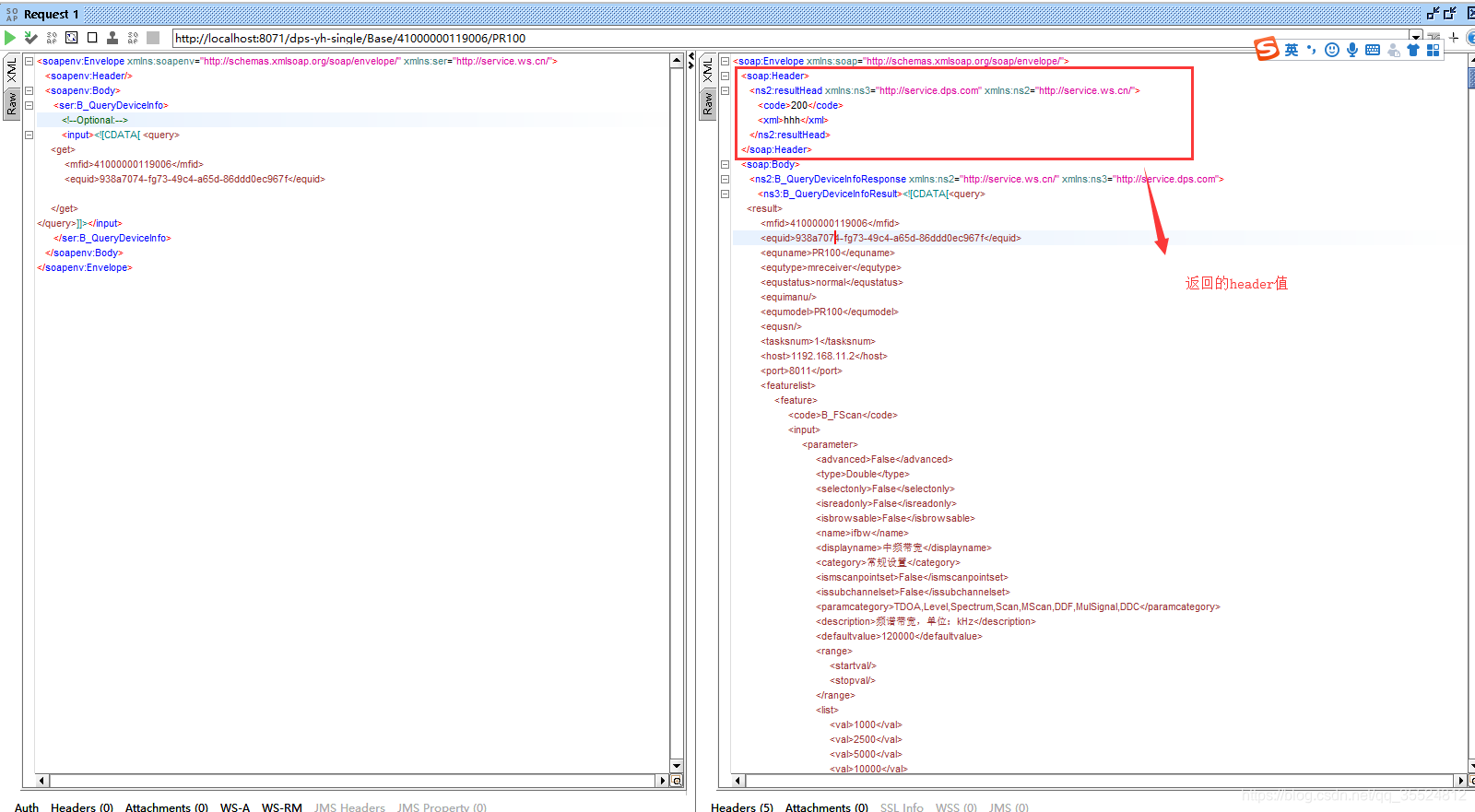Viewport: 1475px width, 812px height.
Task: Collapse the ns2:B_QueryDeviceInfoResponse node
Action: point(725,179)
